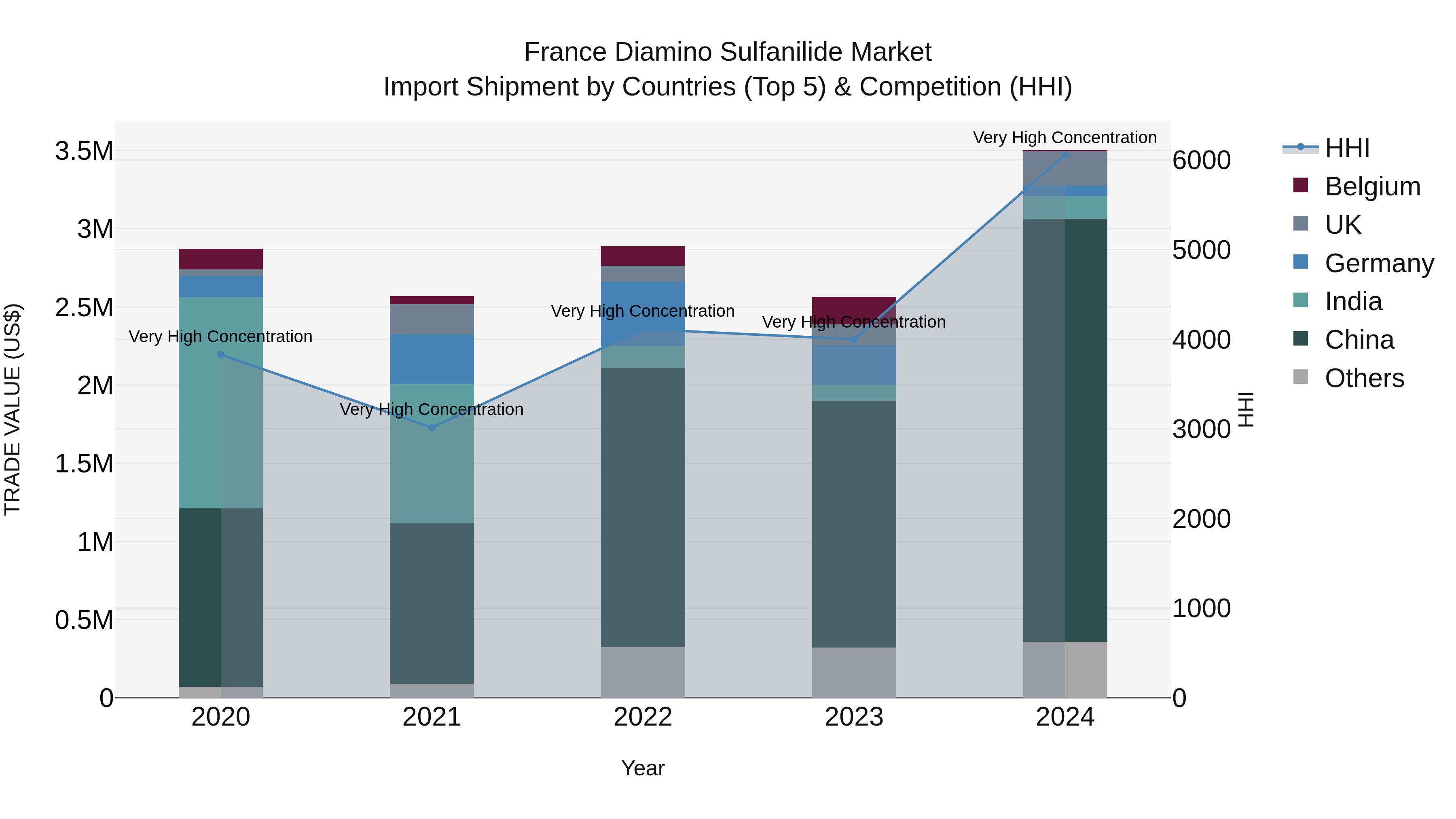Click the Year axis title
Viewport: 1456px width, 819px height.
(x=643, y=769)
